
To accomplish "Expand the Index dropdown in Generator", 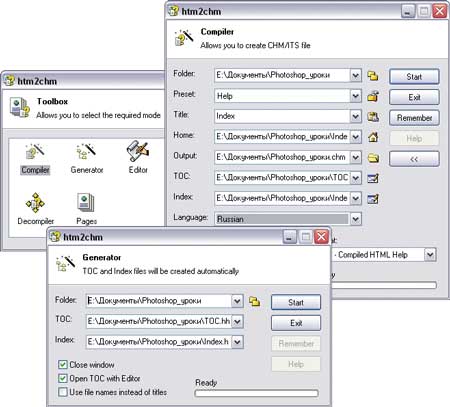I will (237, 342).
